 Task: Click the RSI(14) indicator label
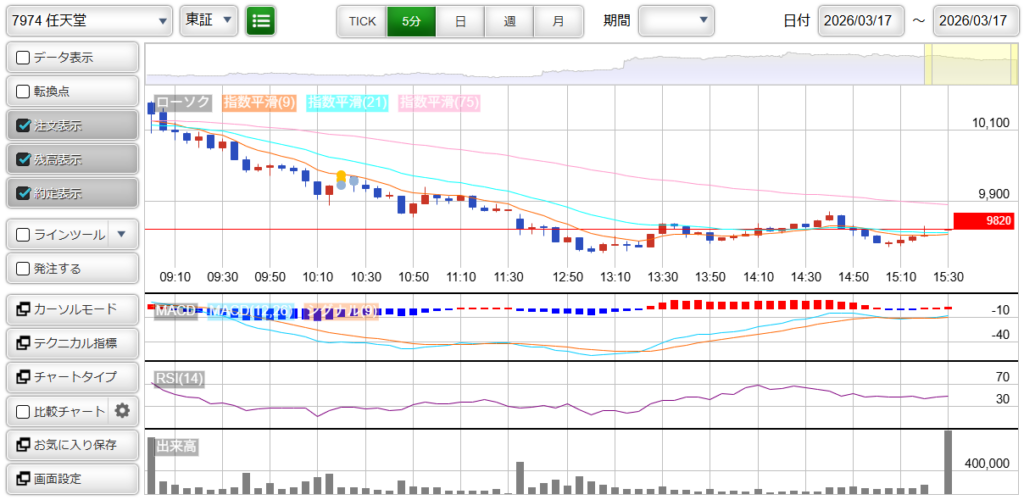coord(180,378)
